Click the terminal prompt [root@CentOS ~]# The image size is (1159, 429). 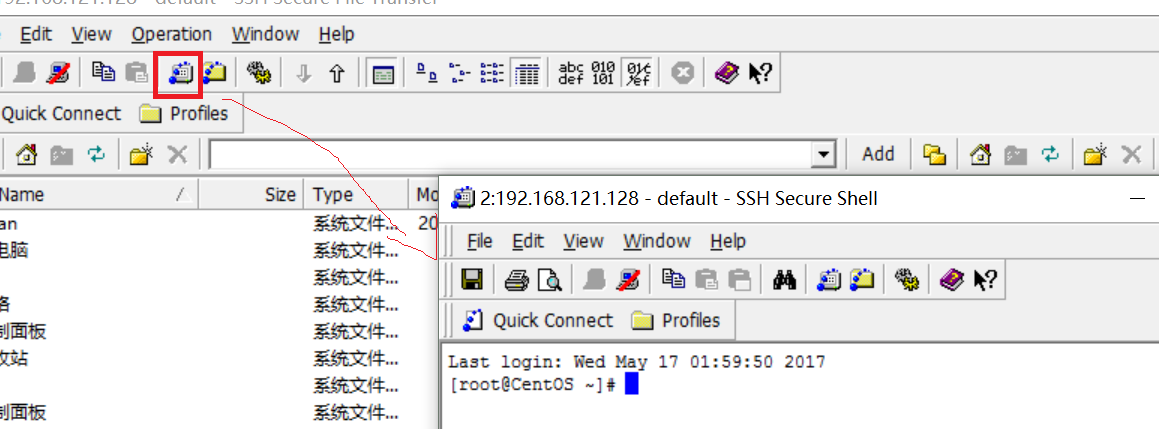tap(532, 385)
